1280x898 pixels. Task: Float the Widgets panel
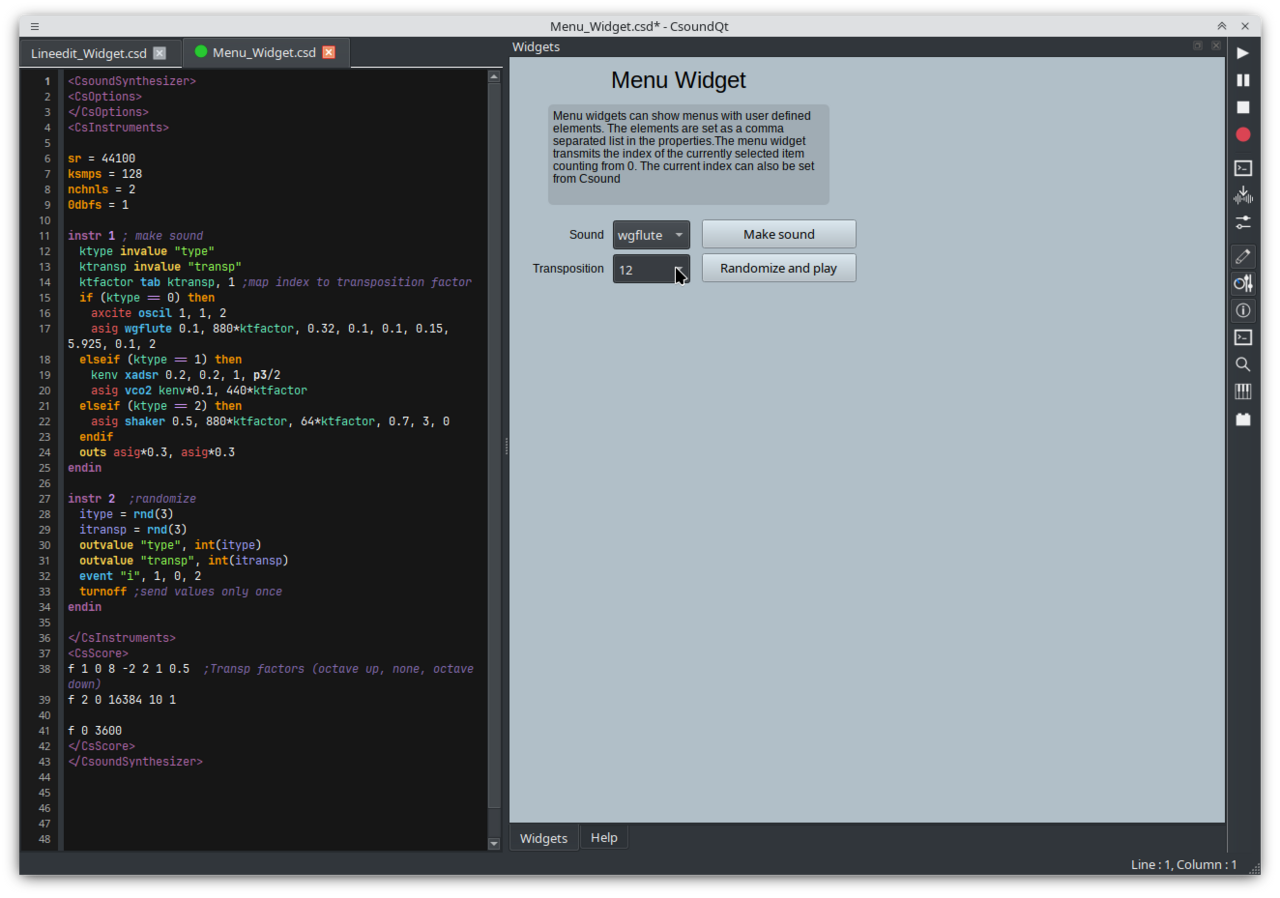point(1198,46)
